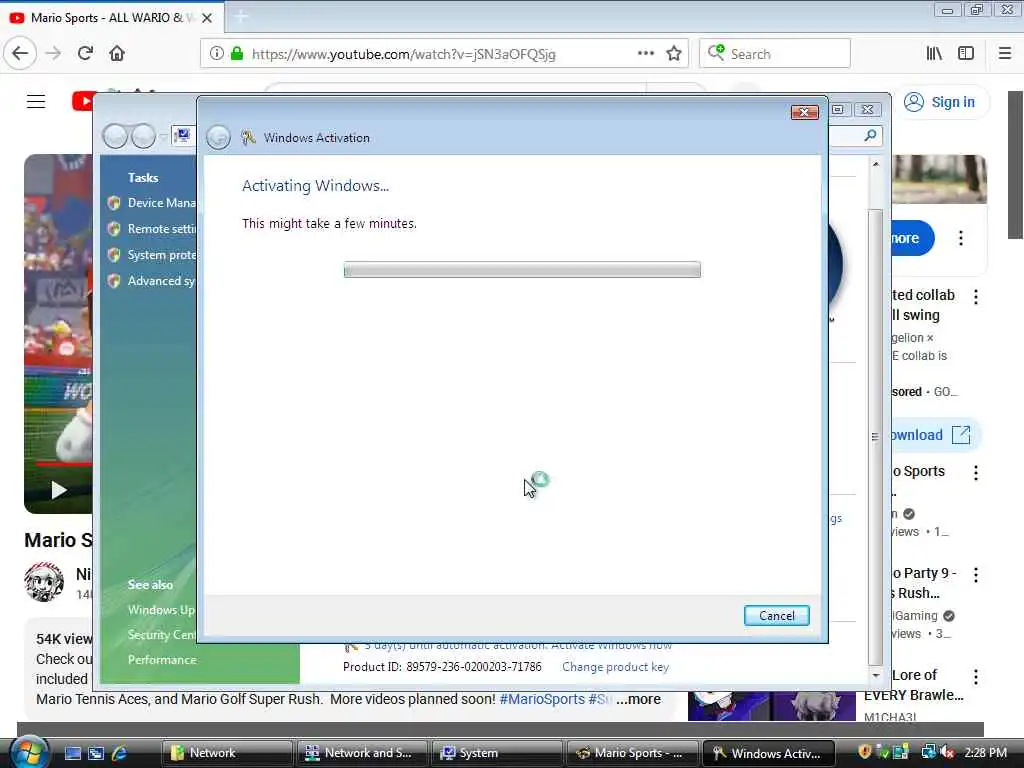This screenshot has height=768, width=1024.
Task: Click the green padlock security icon
Action: pyautogui.click(x=237, y=54)
